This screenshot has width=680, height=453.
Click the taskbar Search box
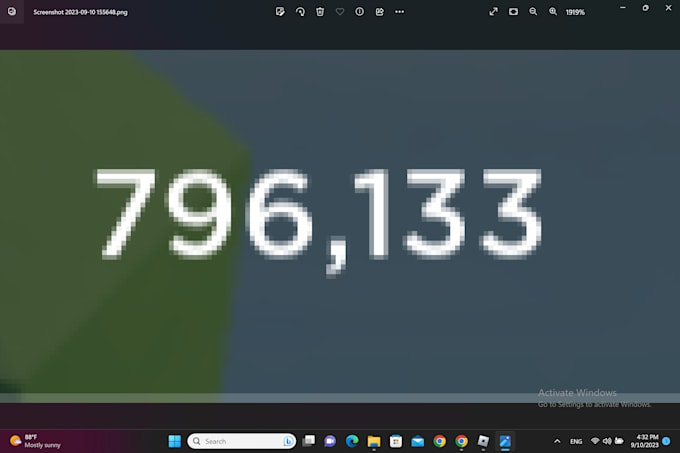(x=242, y=441)
